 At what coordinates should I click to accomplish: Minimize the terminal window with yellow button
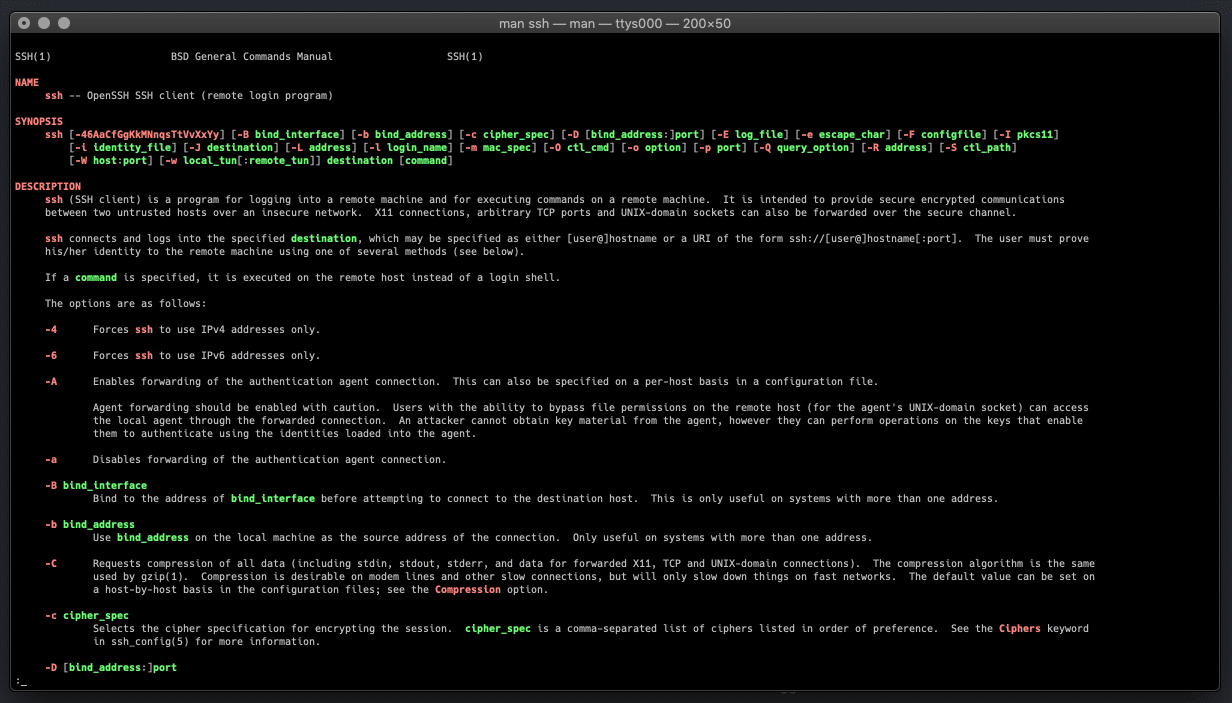[x=44, y=22]
